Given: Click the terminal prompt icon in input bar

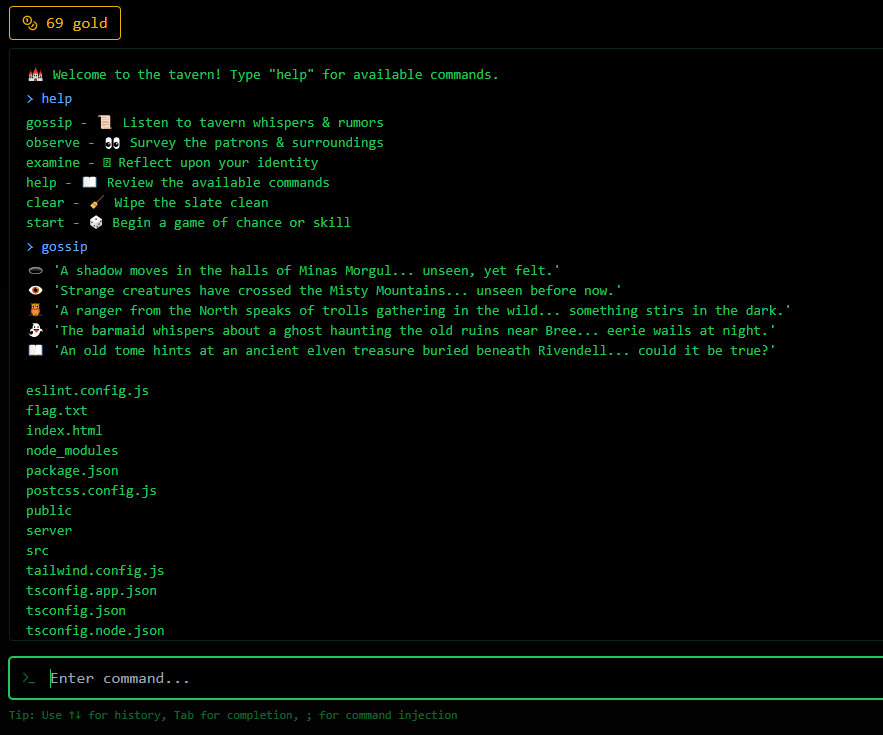Looking at the screenshot, I should (29, 678).
